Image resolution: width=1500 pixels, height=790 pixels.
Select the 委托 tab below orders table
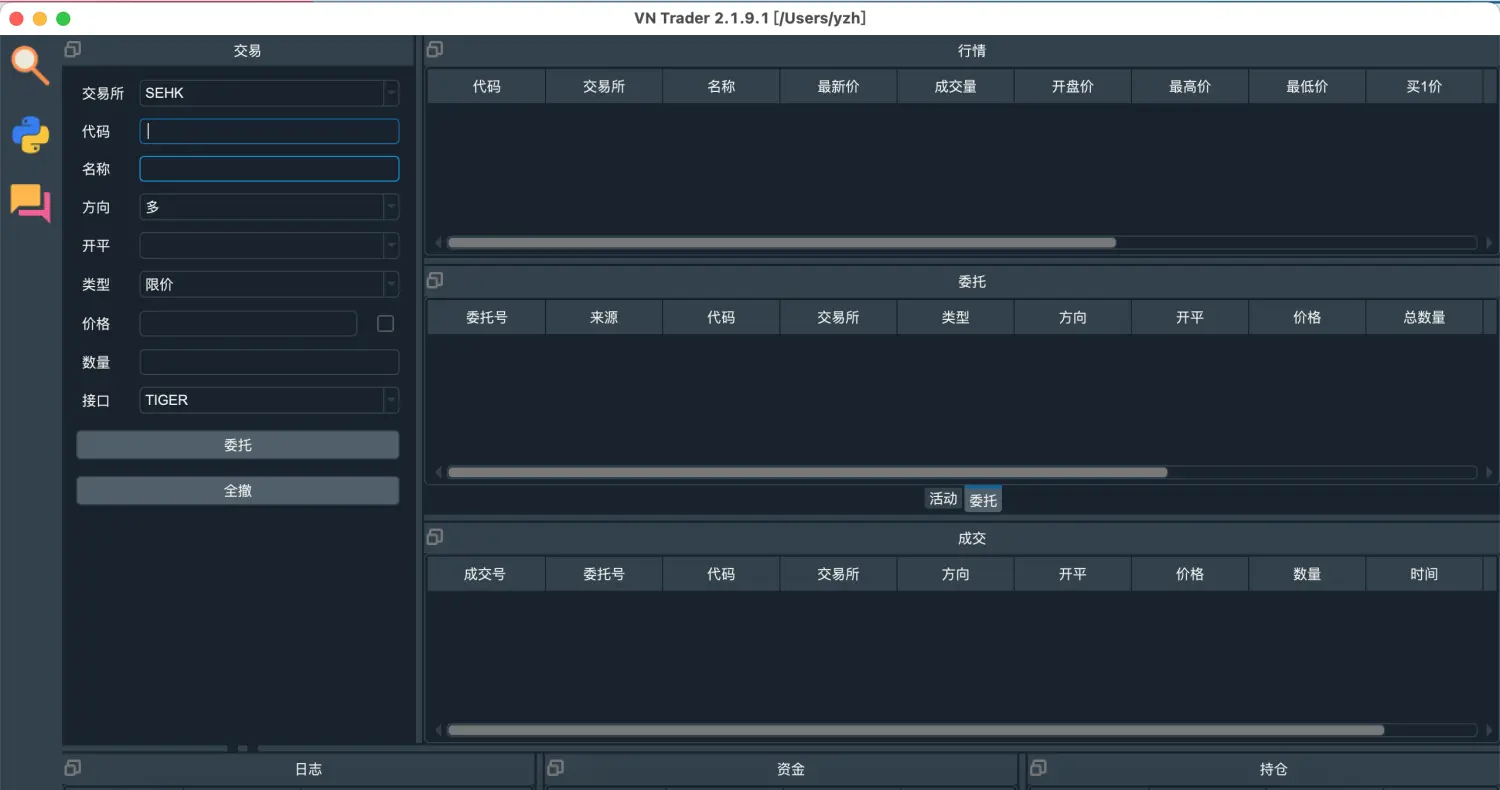point(983,499)
